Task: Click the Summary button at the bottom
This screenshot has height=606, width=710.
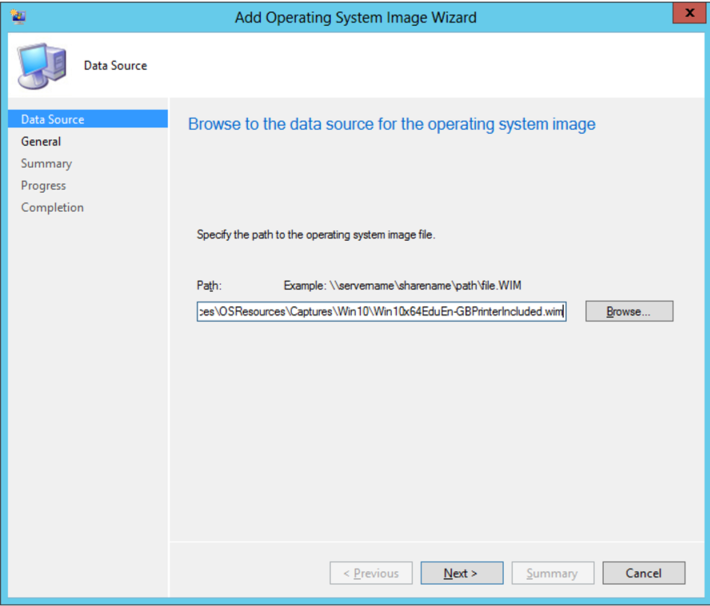Action: 552,573
